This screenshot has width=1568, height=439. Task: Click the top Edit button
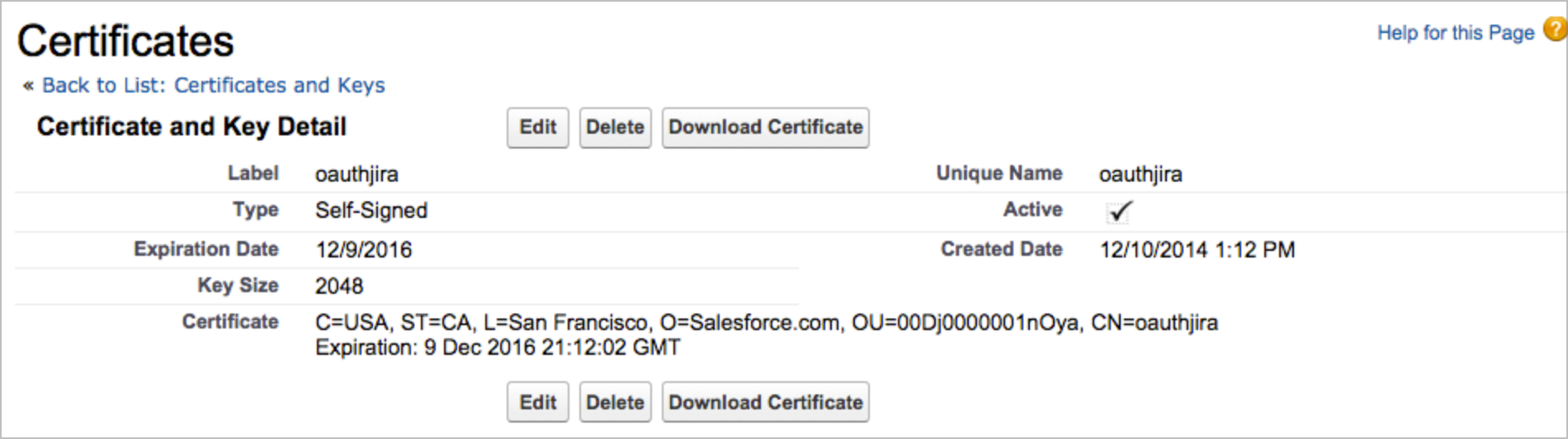pos(537,128)
